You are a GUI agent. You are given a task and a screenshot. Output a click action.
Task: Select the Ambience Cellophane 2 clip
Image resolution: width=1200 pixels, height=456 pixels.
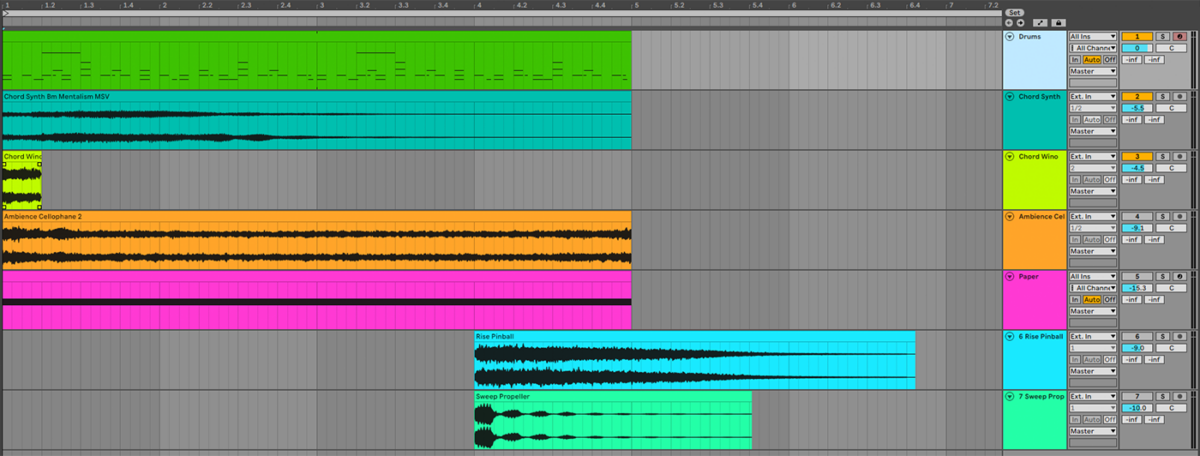(x=316, y=240)
